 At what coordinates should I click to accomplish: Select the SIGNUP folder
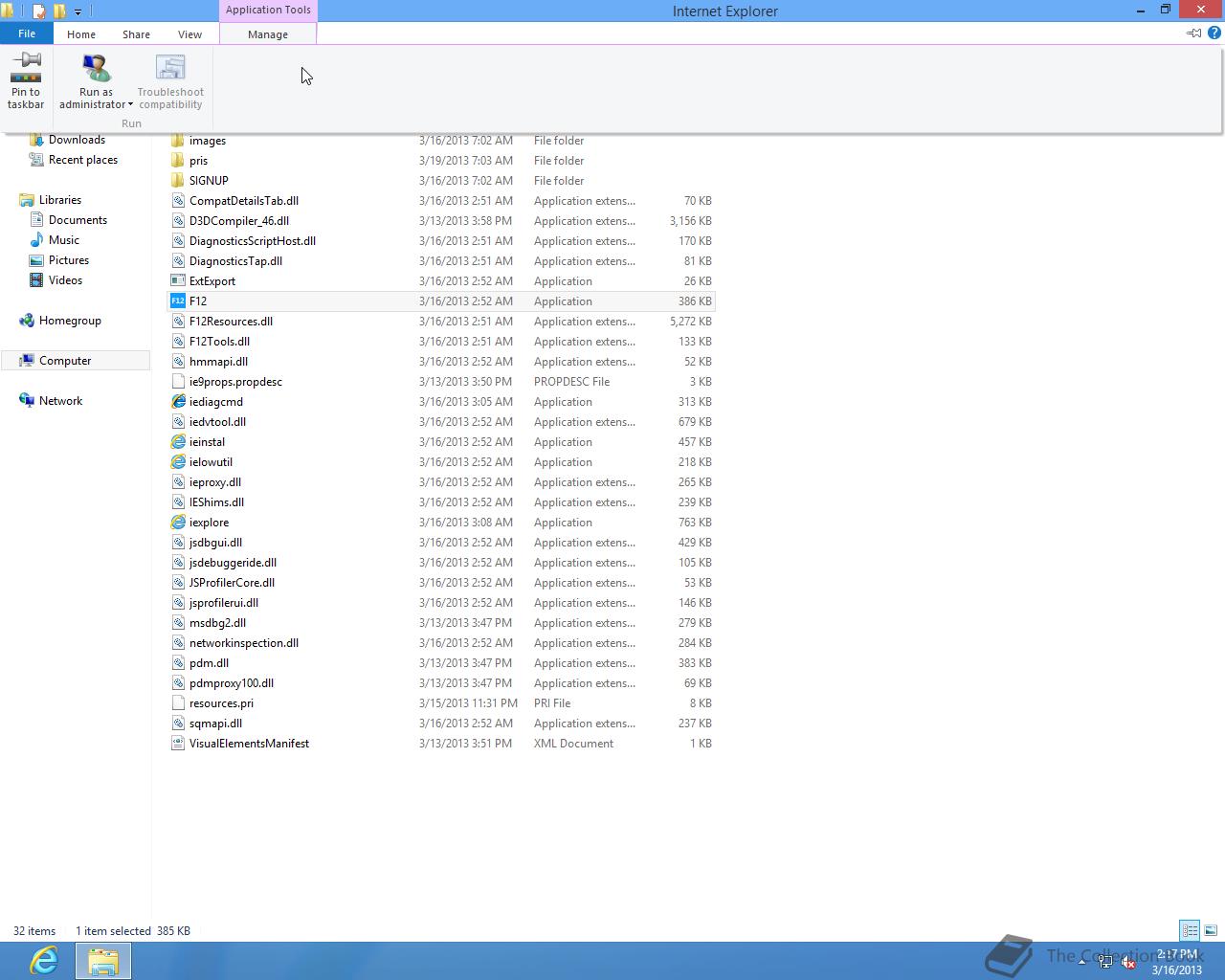pyautogui.click(x=441, y=181)
